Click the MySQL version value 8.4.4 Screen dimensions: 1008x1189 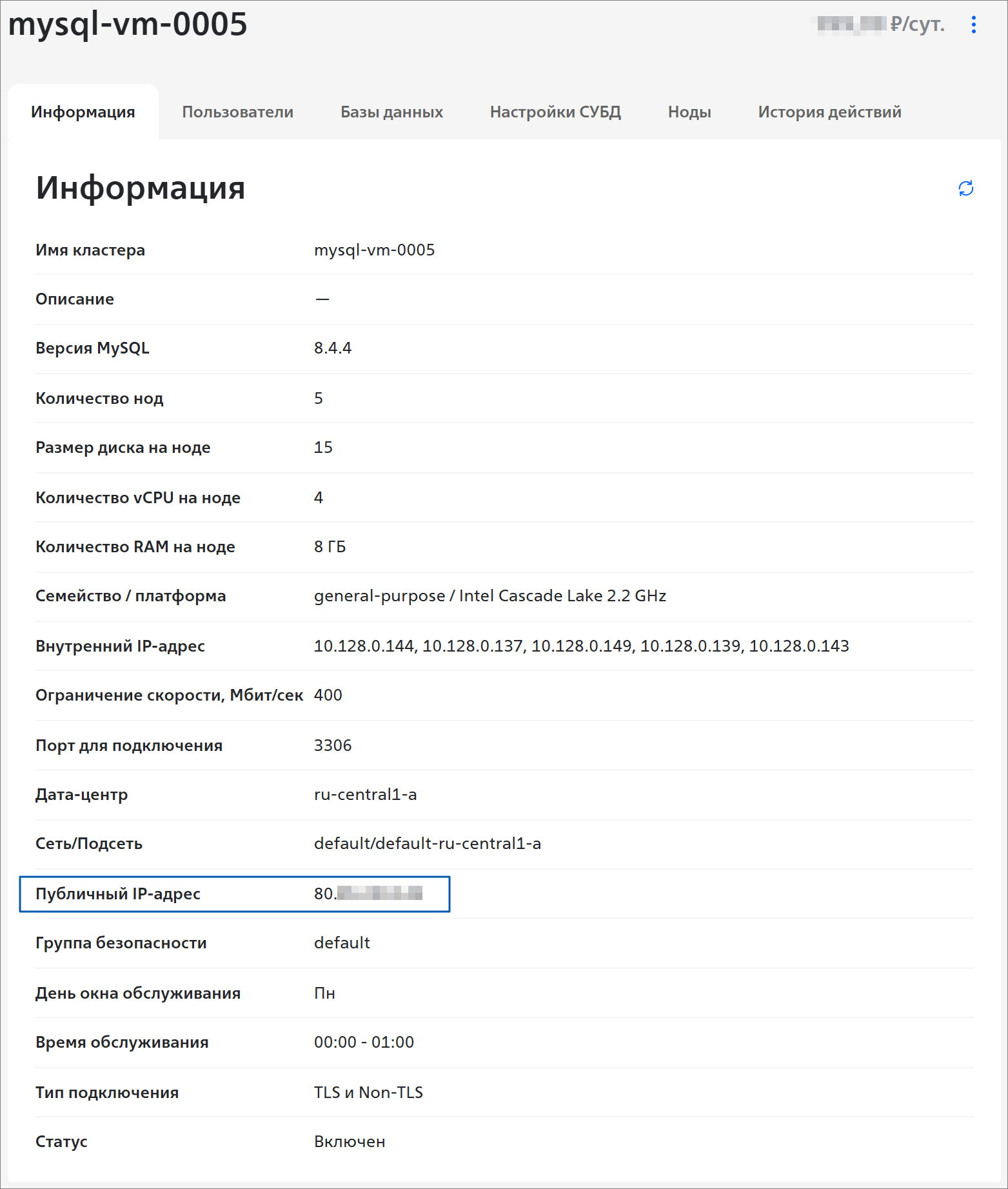[x=333, y=348]
